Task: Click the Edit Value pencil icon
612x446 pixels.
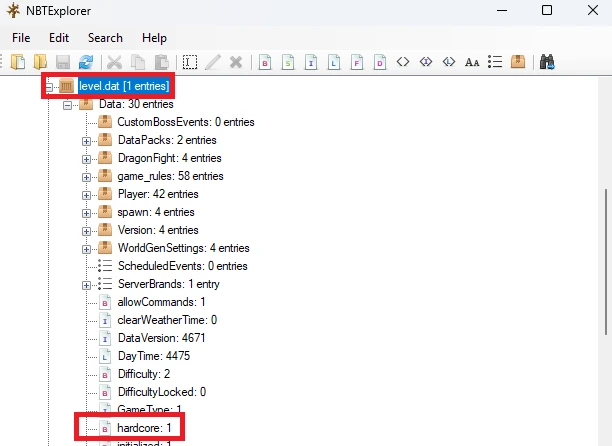Action: pyautogui.click(x=213, y=62)
